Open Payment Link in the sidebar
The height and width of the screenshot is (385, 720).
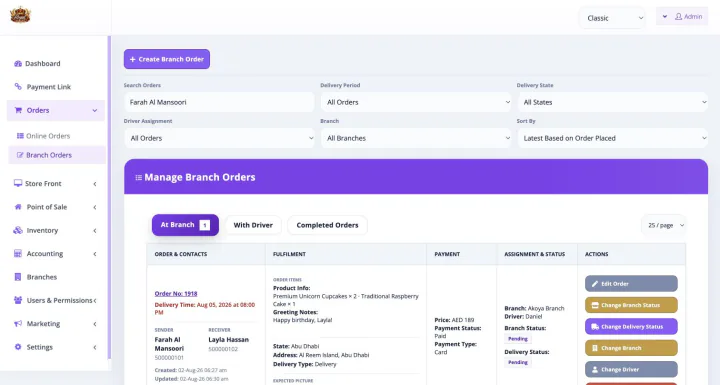tap(48, 87)
